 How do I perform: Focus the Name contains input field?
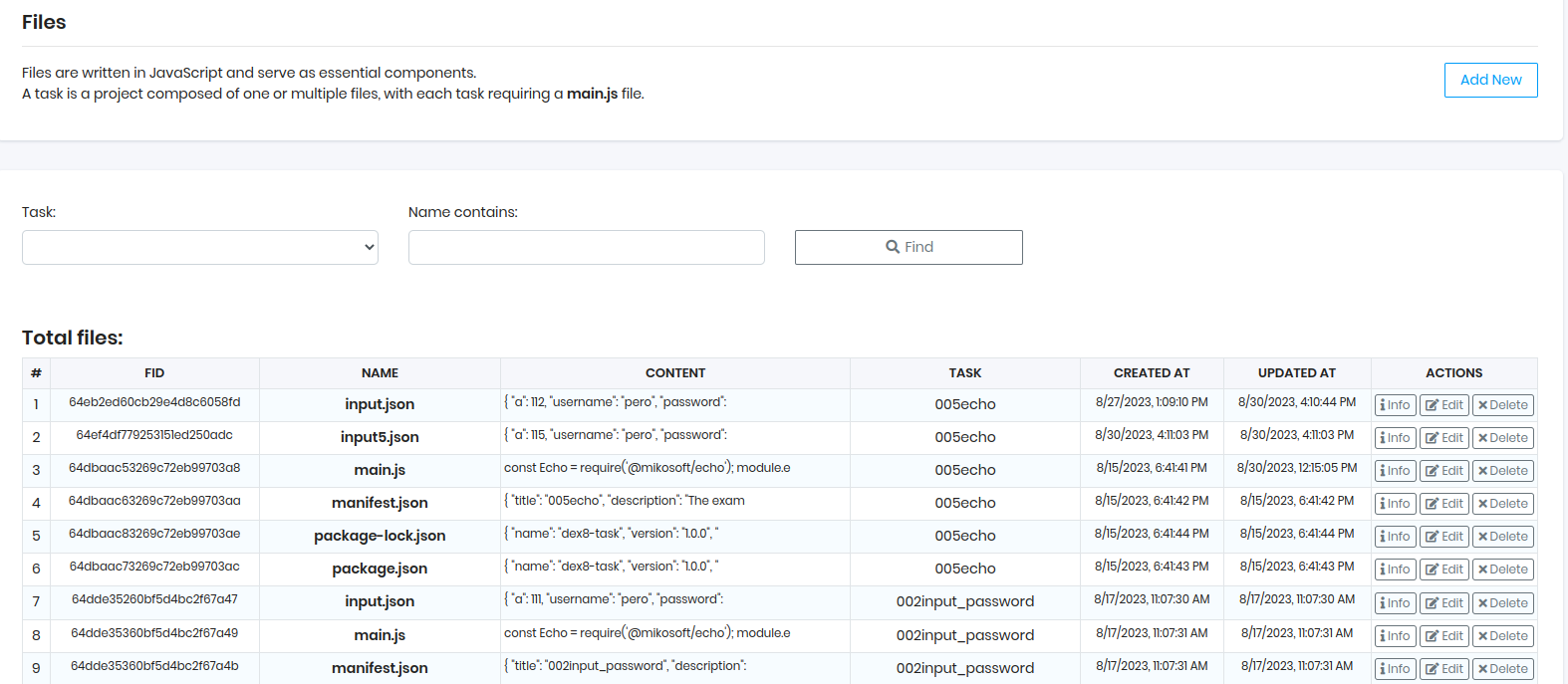[587, 248]
